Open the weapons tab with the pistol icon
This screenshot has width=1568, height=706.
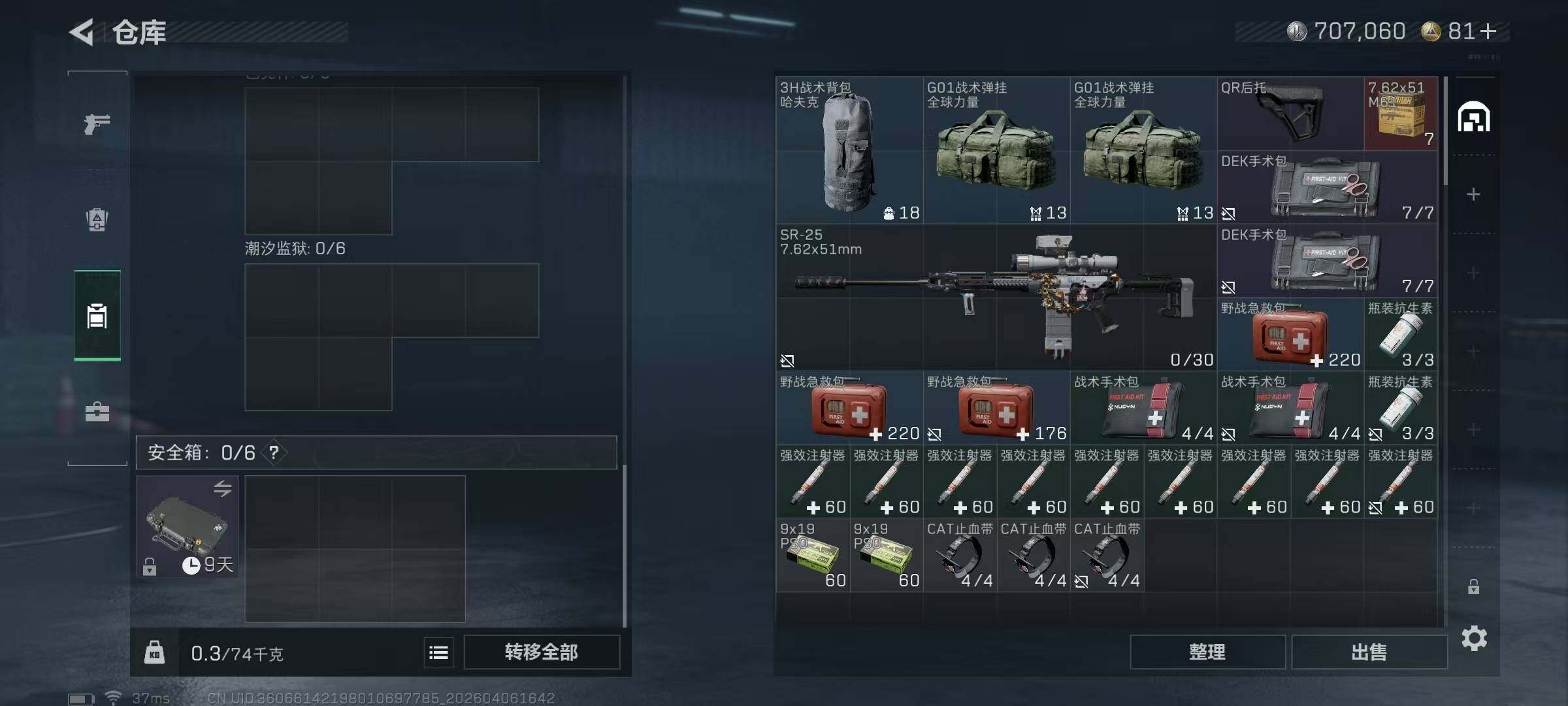[x=97, y=124]
